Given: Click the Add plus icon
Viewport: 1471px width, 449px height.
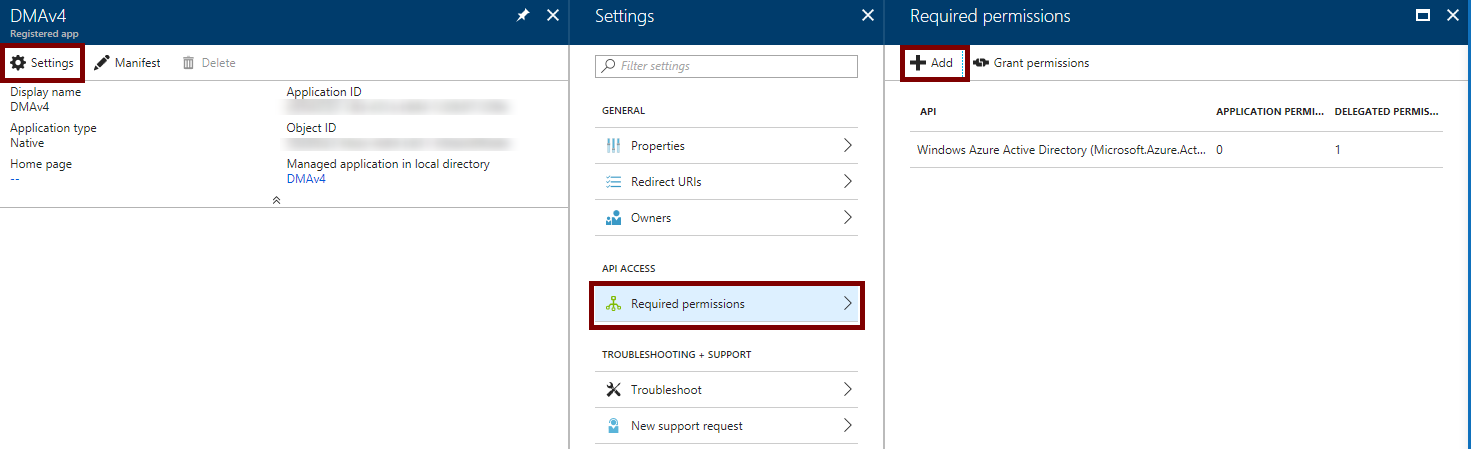Looking at the screenshot, I should point(918,63).
